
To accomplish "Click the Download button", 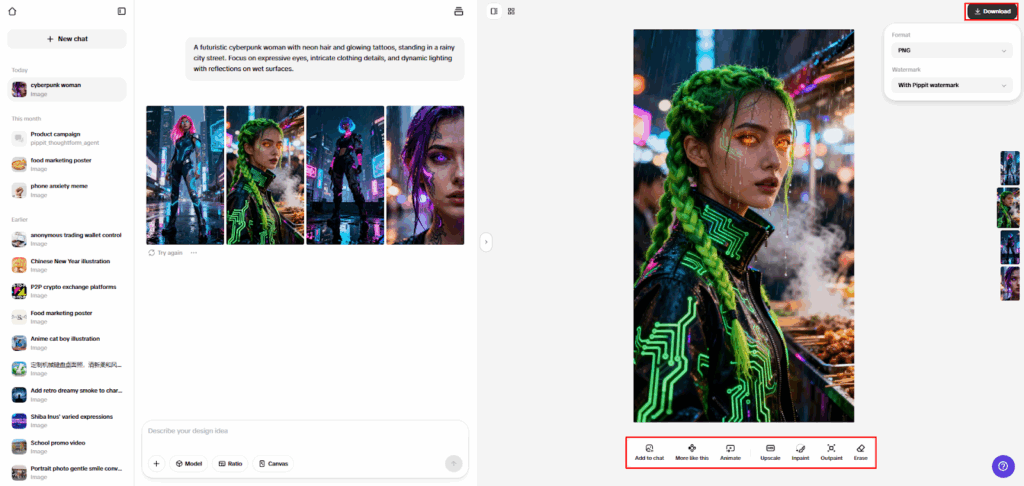I will coord(992,11).
